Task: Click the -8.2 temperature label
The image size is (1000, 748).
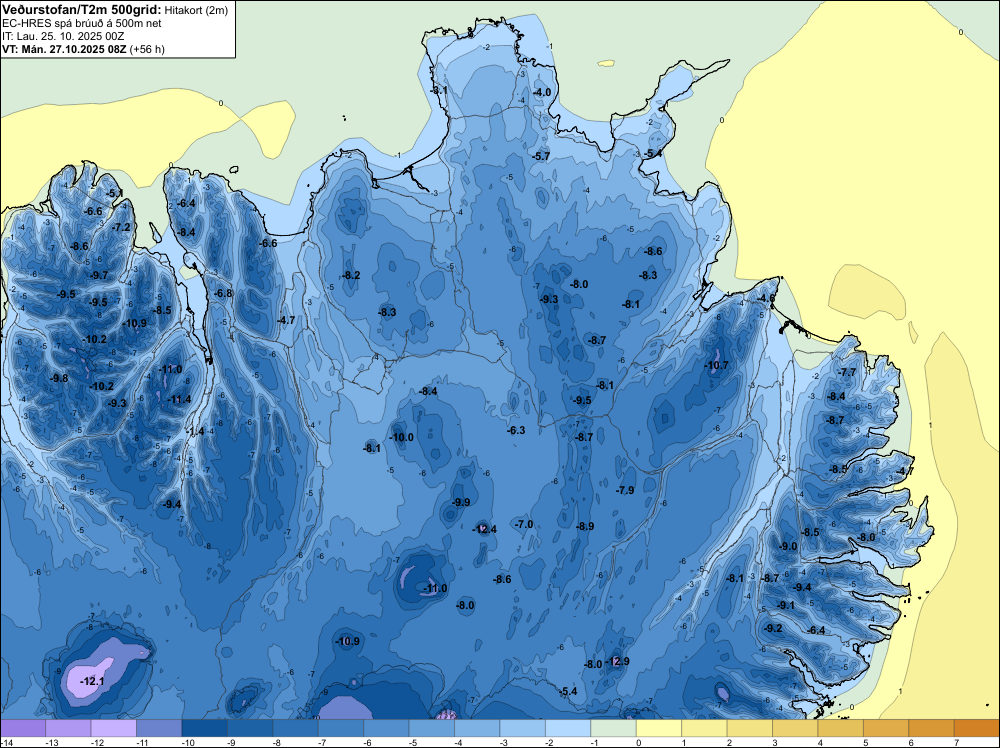Action: pos(351,275)
